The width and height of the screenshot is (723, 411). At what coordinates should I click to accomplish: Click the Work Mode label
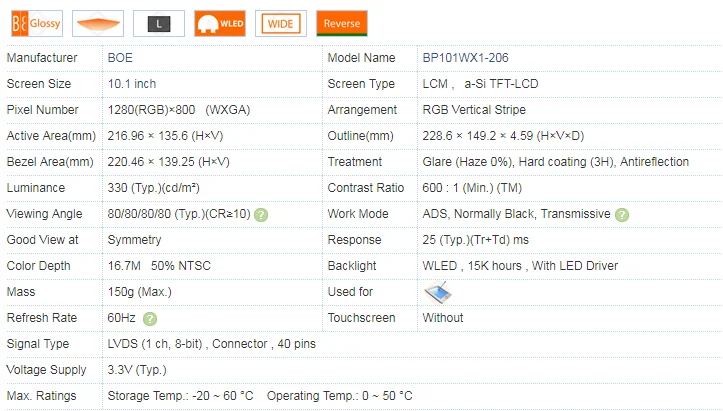pos(358,214)
